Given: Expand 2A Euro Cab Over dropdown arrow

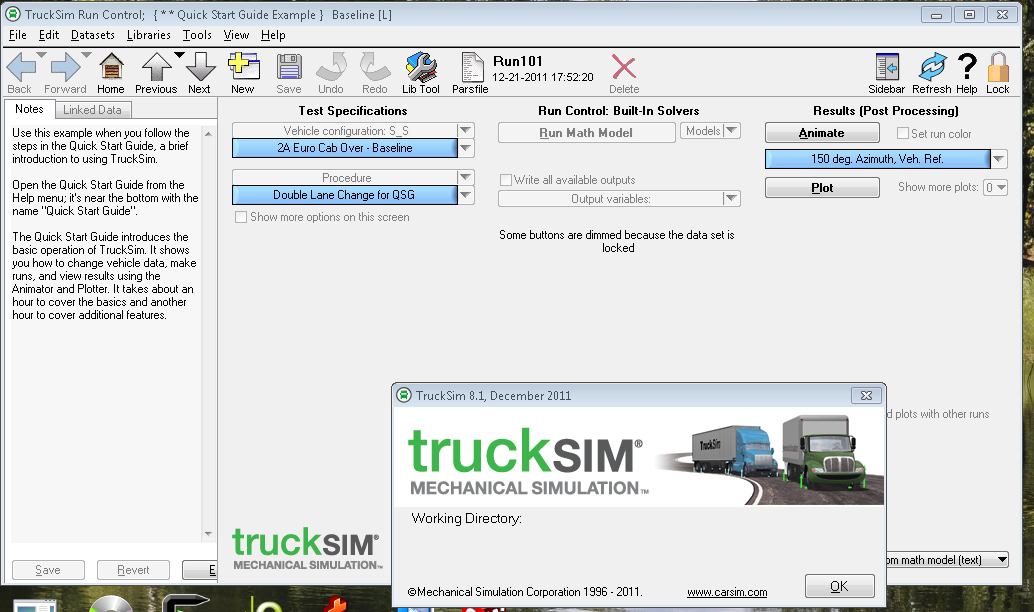Looking at the screenshot, I should pyautogui.click(x=466, y=148).
